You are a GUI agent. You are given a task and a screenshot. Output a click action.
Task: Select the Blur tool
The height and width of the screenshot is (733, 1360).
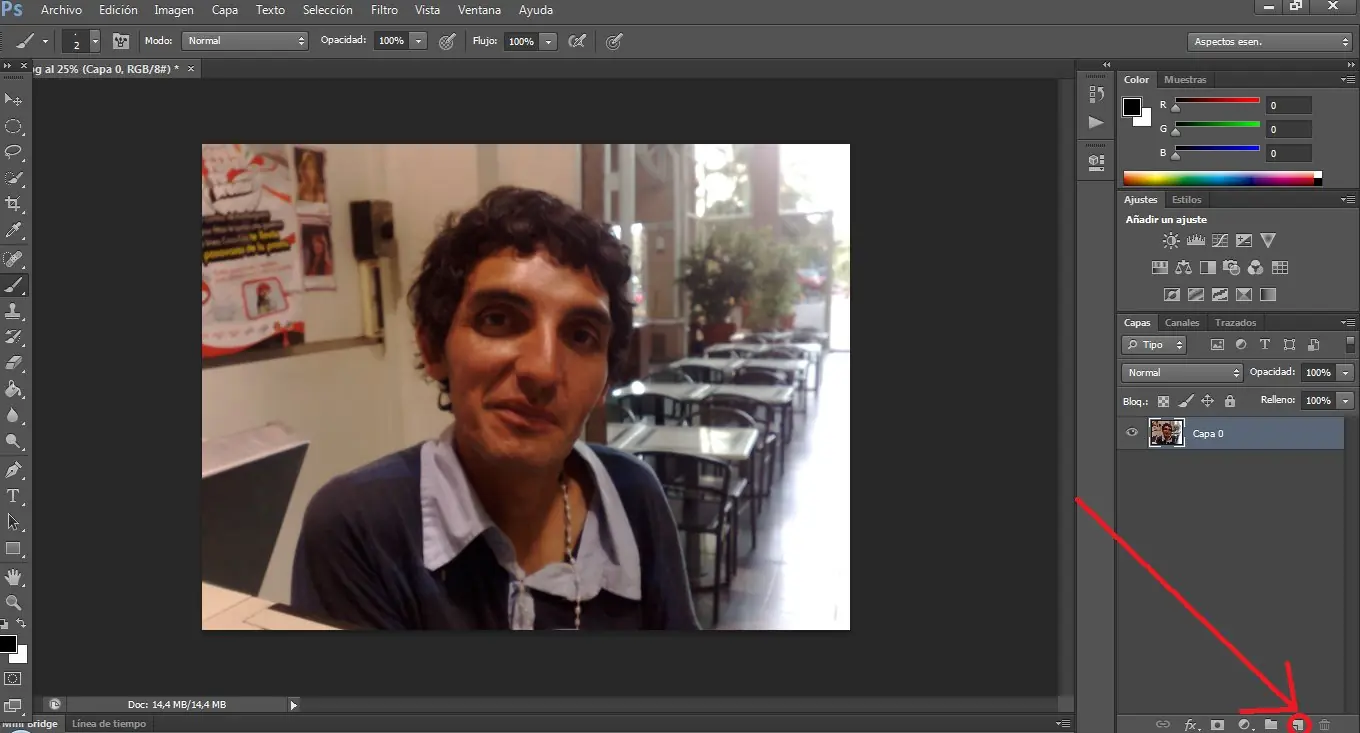[14, 415]
